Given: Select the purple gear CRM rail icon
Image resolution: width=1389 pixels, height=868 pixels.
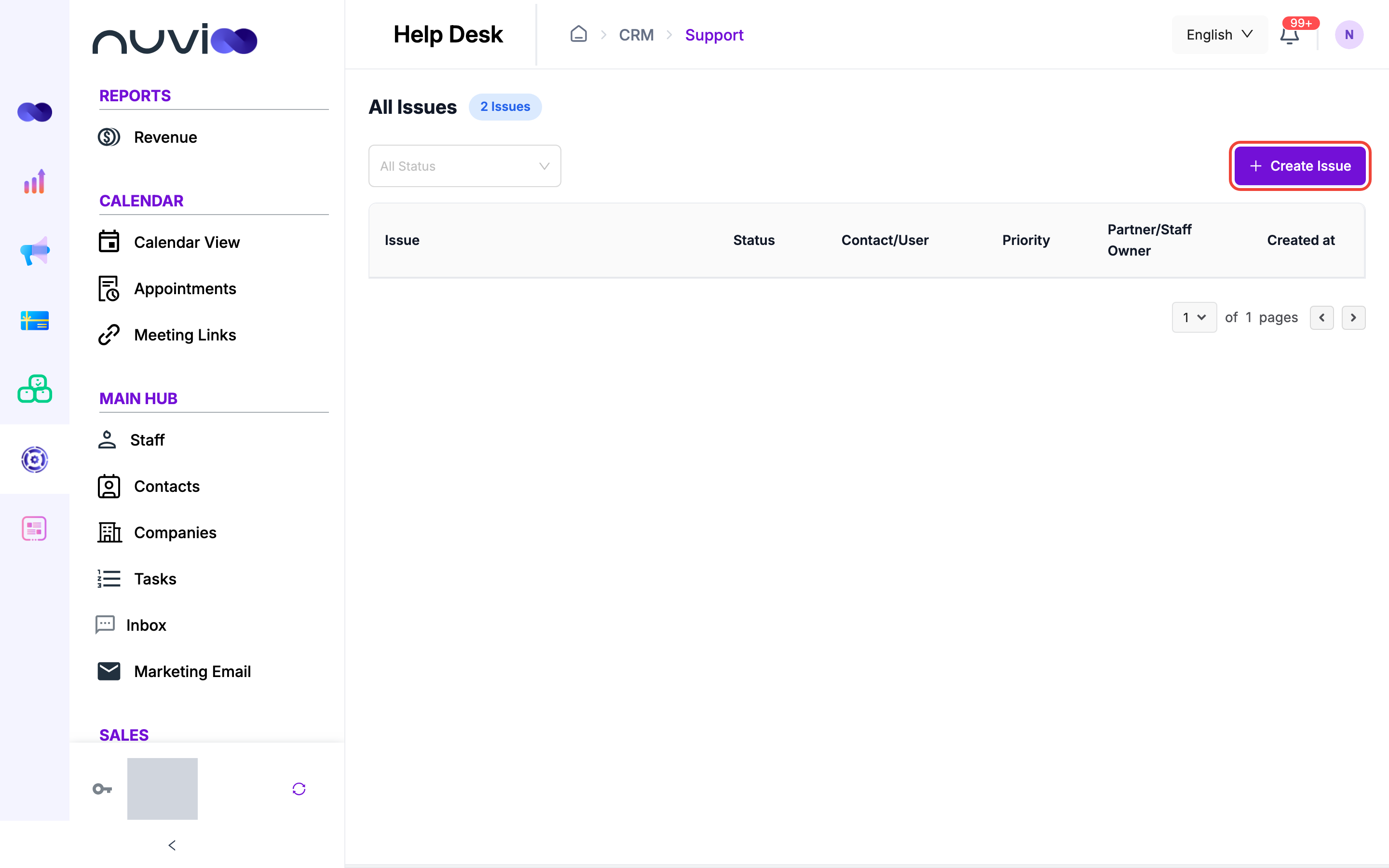Looking at the screenshot, I should coord(34,459).
